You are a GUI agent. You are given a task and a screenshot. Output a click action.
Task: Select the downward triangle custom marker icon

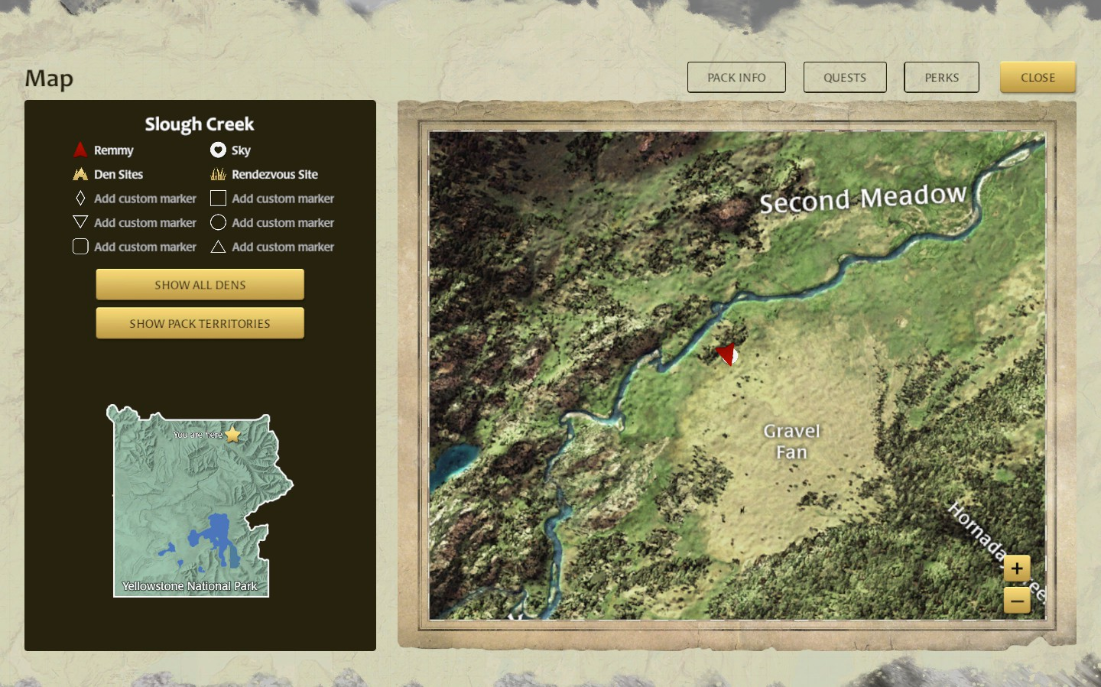pos(80,222)
